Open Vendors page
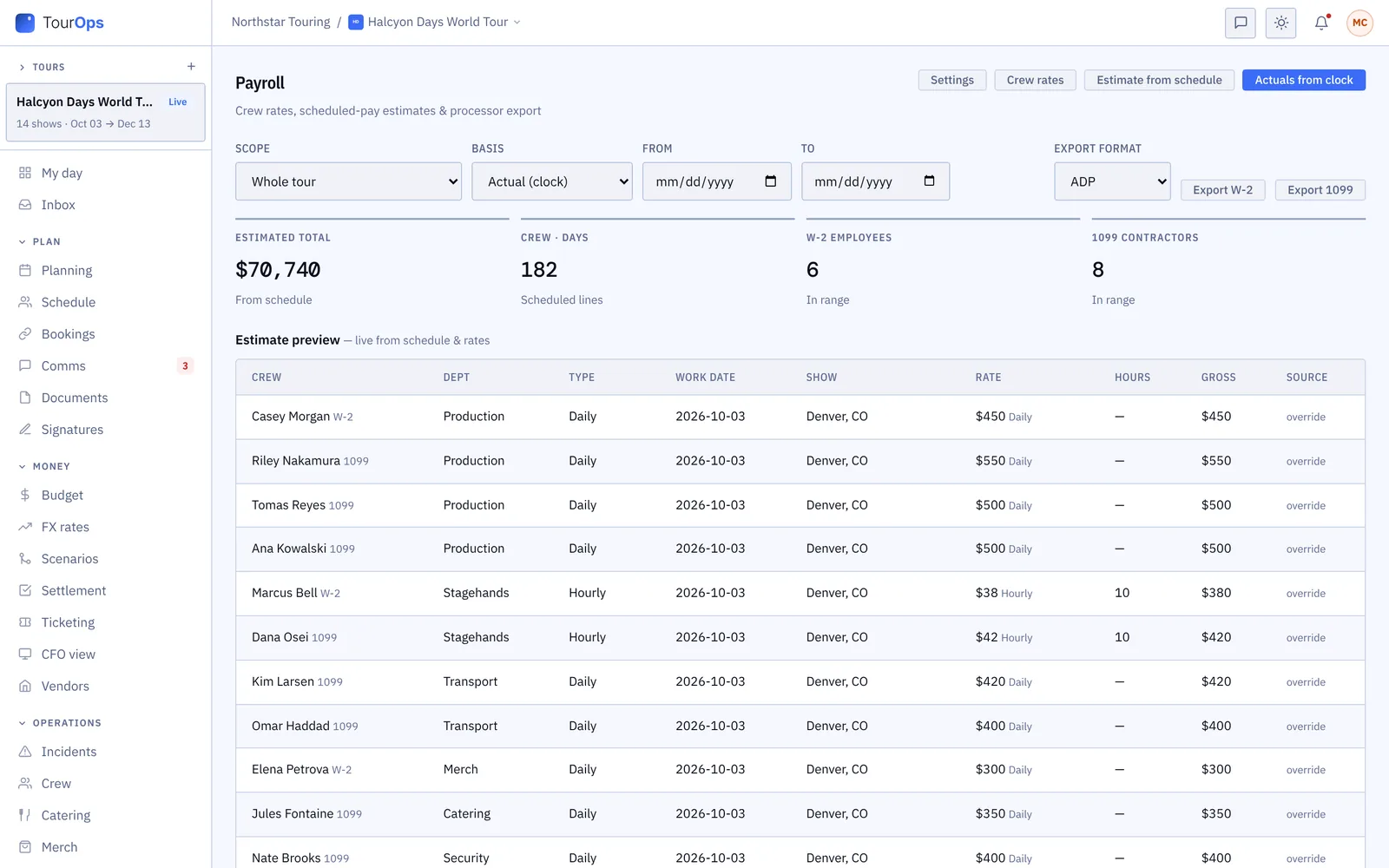The image size is (1389, 868). (x=106, y=687)
